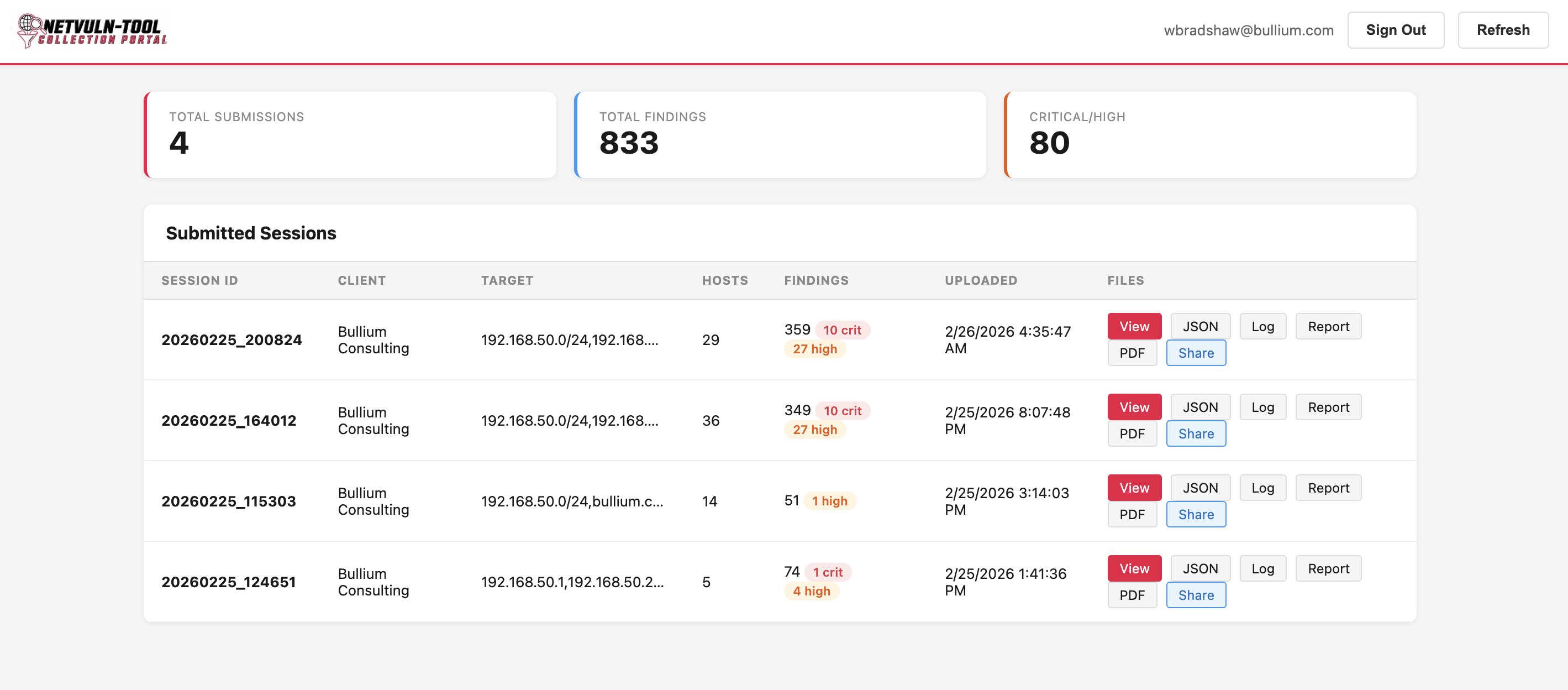This screenshot has width=1568, height=690.
Task: Click the 27 high badge on 20260225_164012
Action: (814, 430)
